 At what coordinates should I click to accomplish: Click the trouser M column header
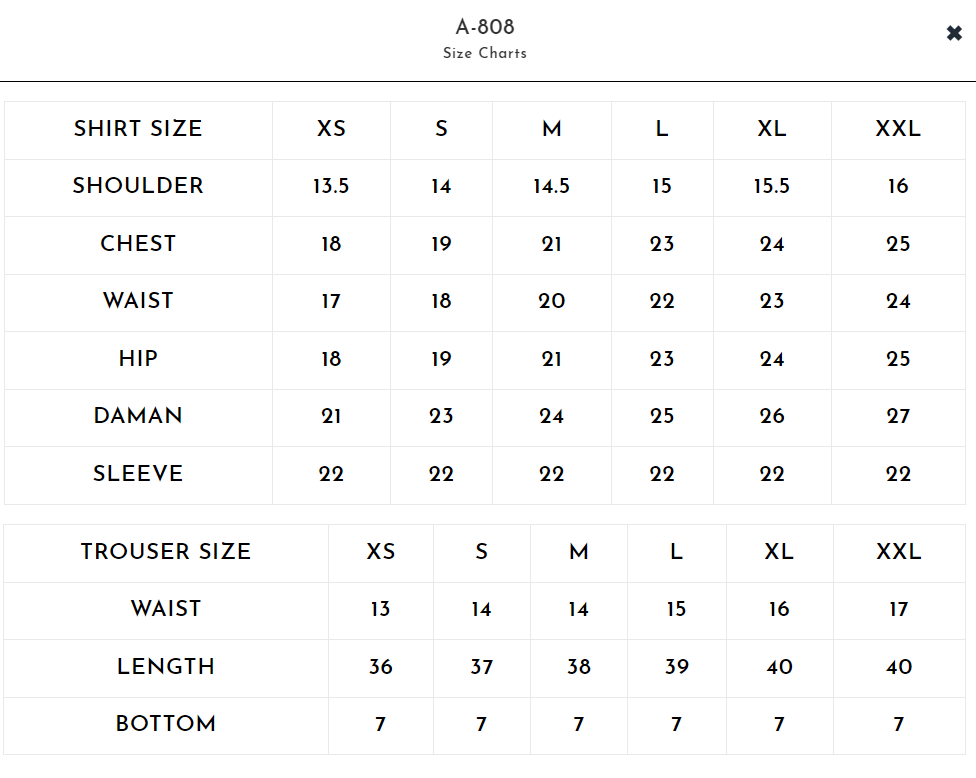pyautogui.click(x=579, y=552)
